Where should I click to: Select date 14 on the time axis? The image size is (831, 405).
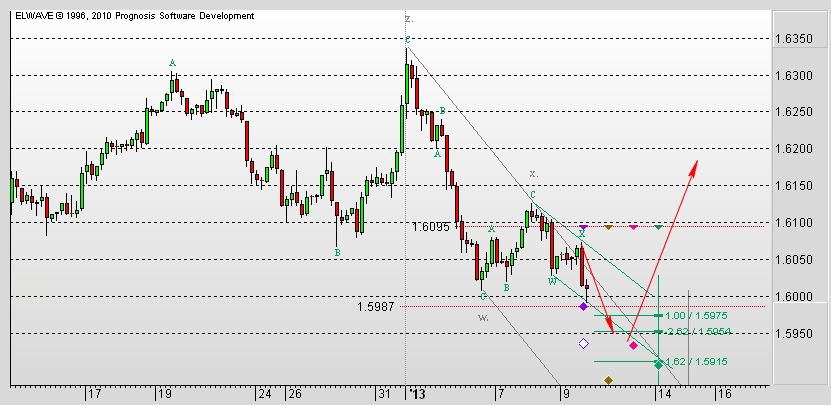click(662, 394)
